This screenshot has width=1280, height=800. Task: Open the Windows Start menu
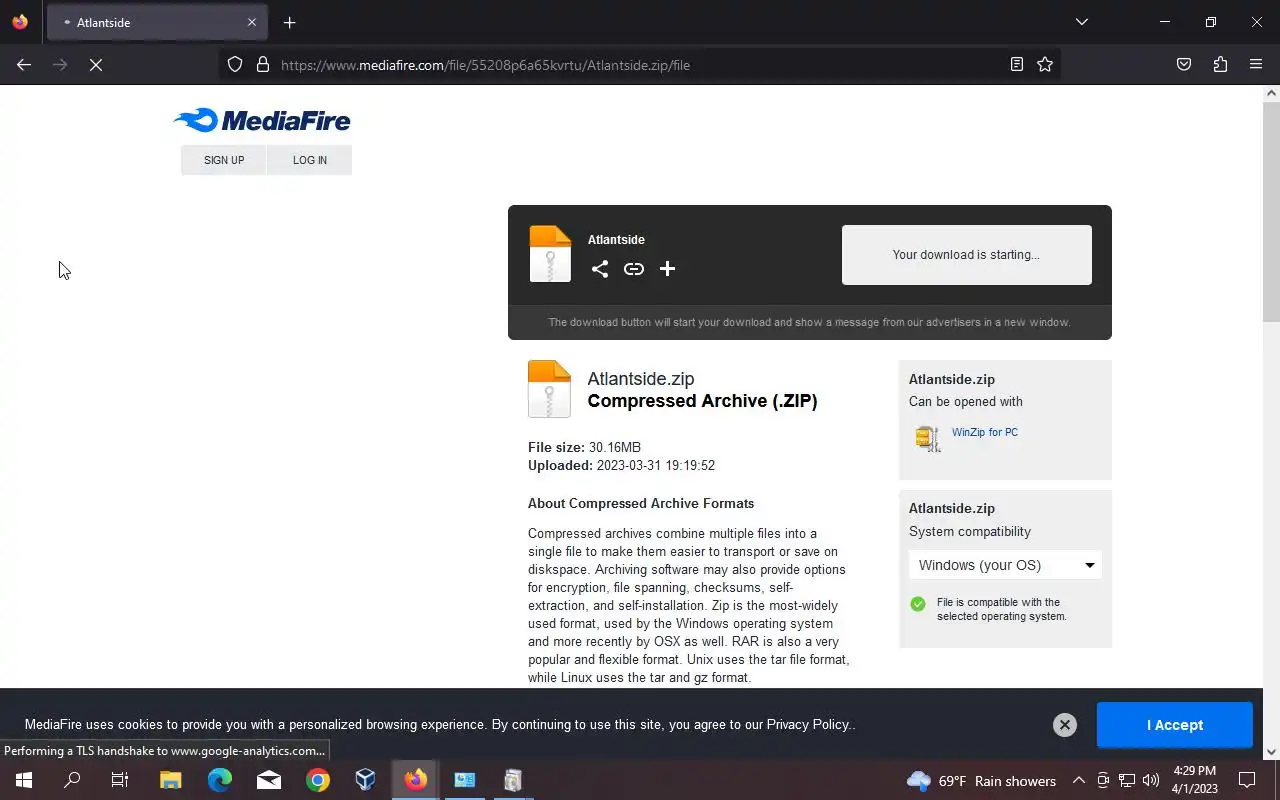click(x=24, y=780)
